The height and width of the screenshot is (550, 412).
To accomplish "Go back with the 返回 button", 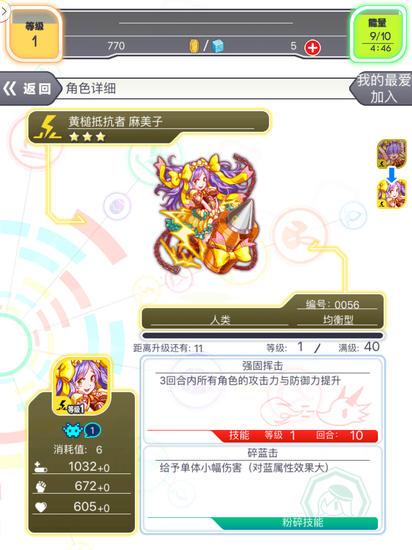I will pos(28,88).
